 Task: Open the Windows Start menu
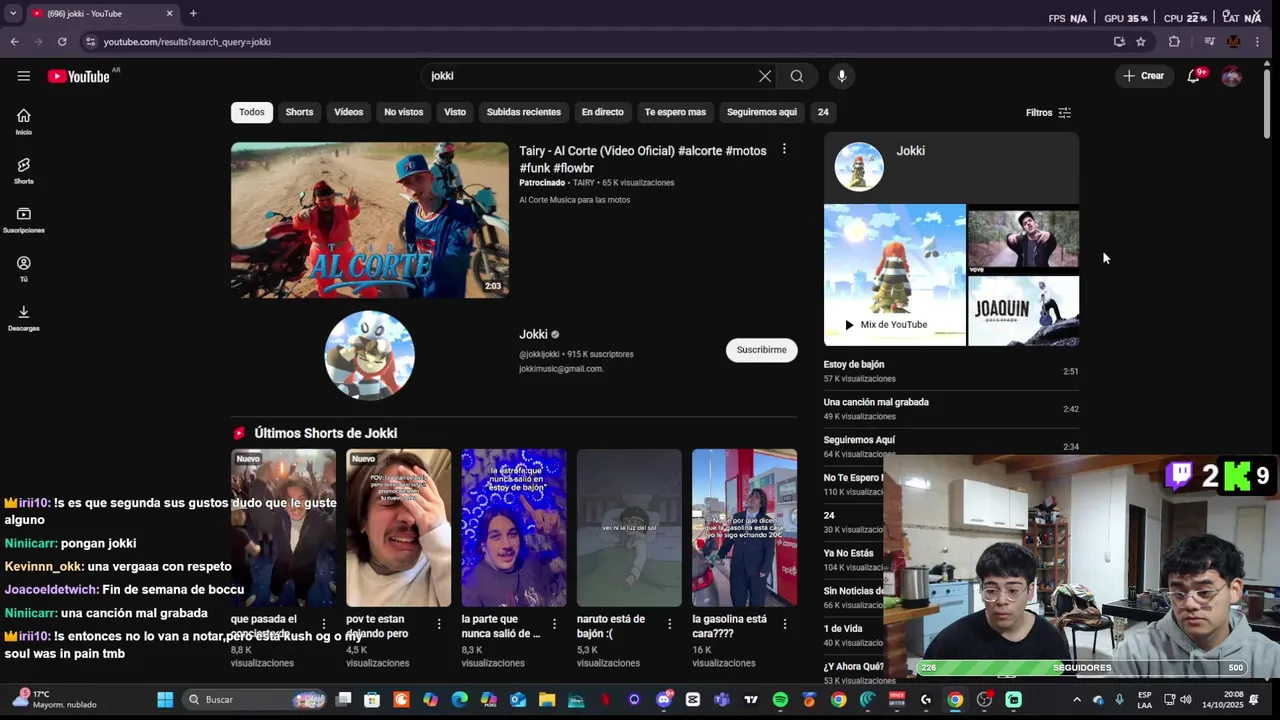165,700
